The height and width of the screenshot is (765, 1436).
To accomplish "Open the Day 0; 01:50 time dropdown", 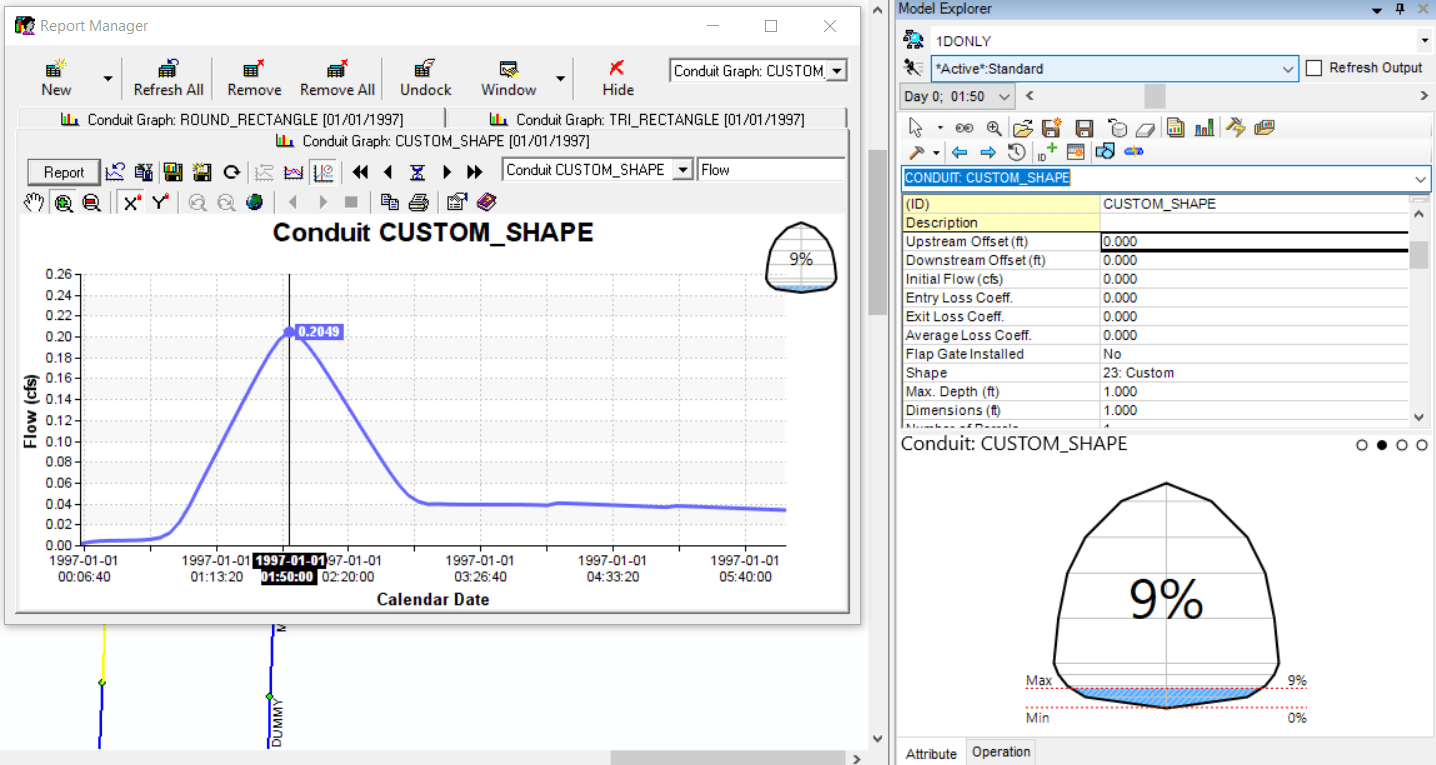I will click(x=1004, y=97).
